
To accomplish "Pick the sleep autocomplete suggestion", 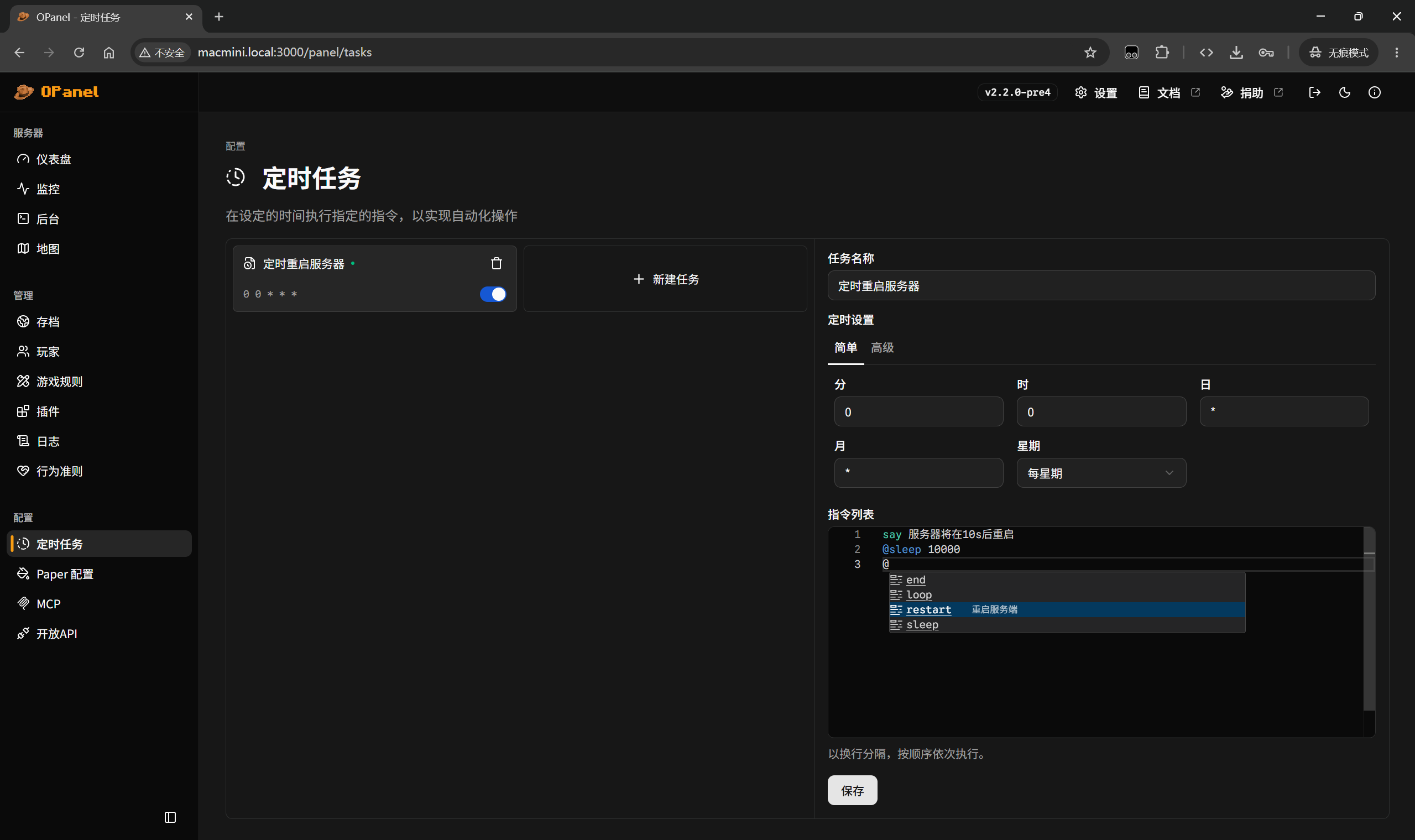I will pyautogui.click(x=1067, y=624).
